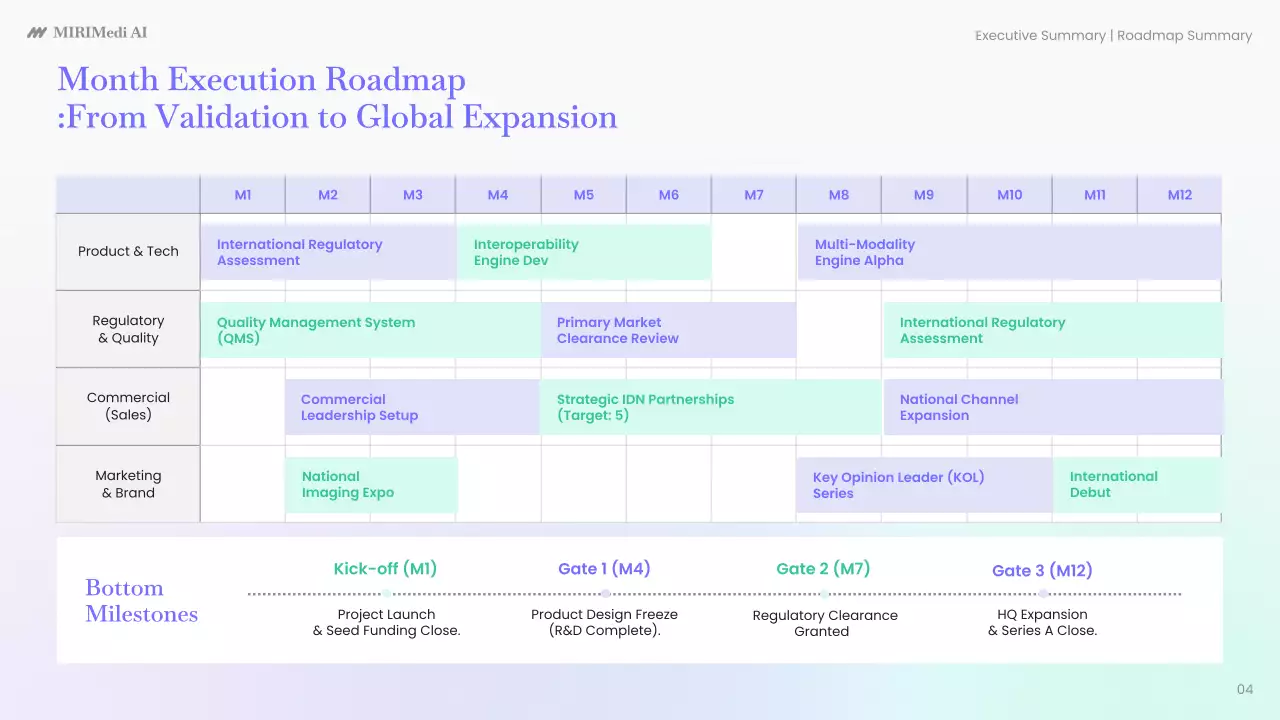Image resolution: width=1280 pixels, height=720 pixels.
Task: Click the Key Opinion Leader (KOL) Series bar
Action: pos(923,485)
